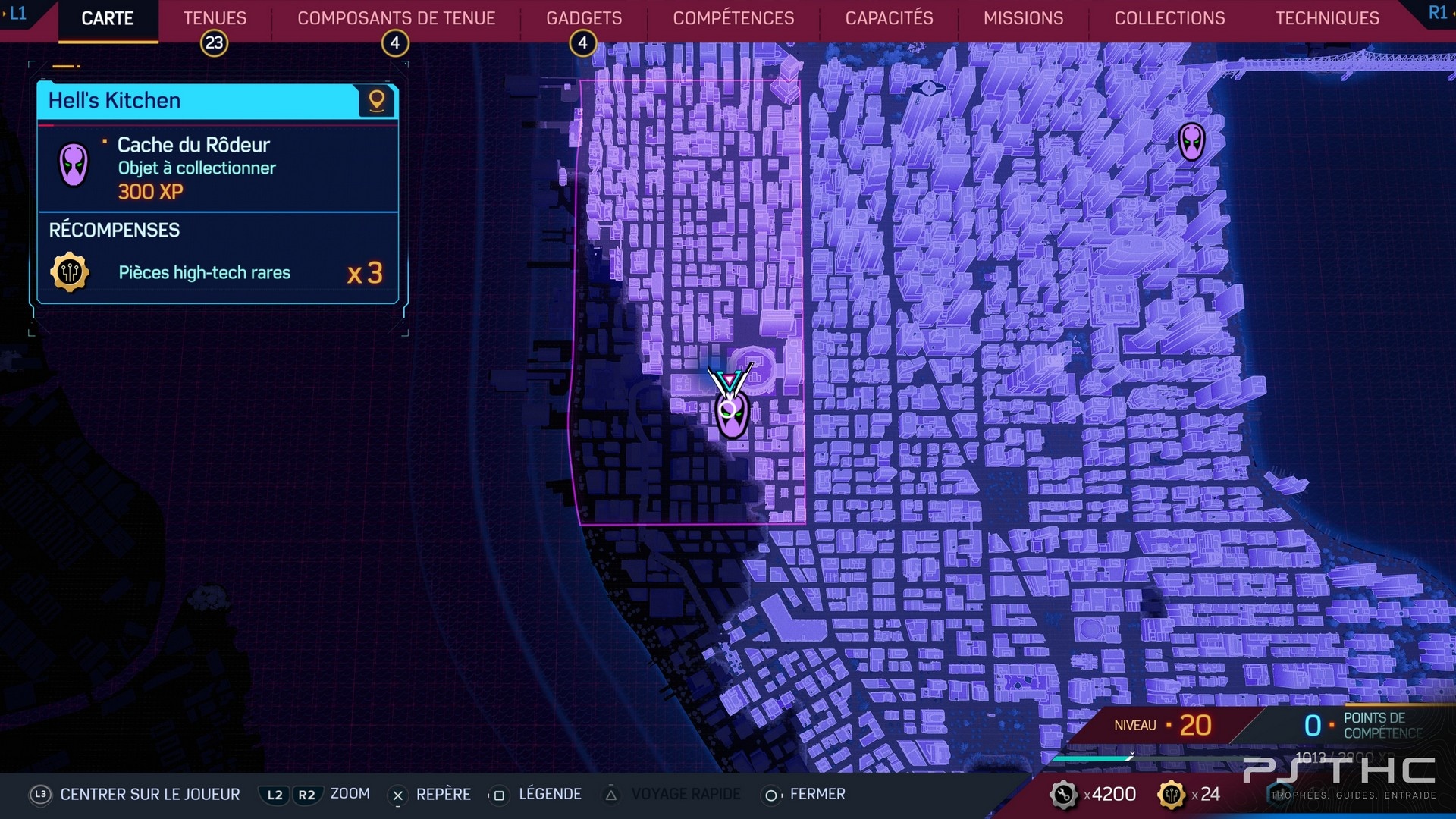Click the square button légende icon
This screenshot has height=819, width=1456.
(498, 795)
